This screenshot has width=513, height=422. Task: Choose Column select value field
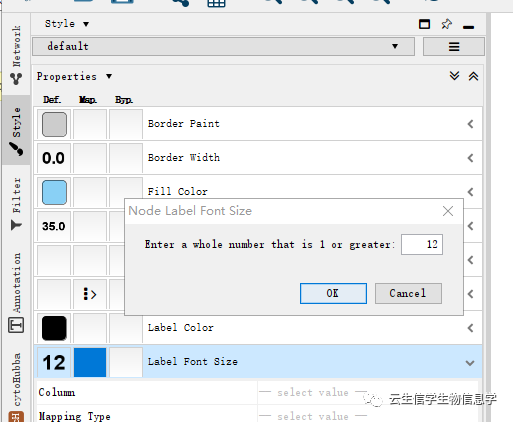pyautogui.click(x=313, y=392)
